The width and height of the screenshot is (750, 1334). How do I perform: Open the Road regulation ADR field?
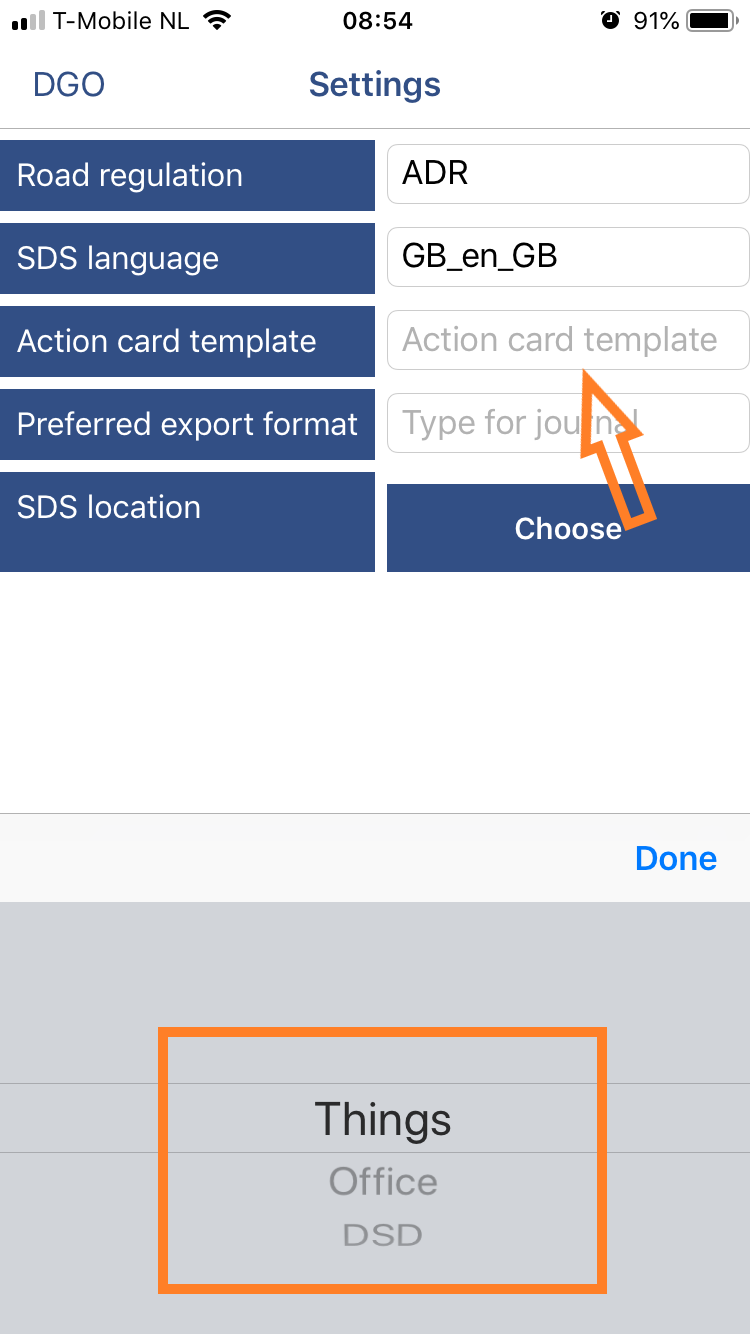[x=568, y=174]
